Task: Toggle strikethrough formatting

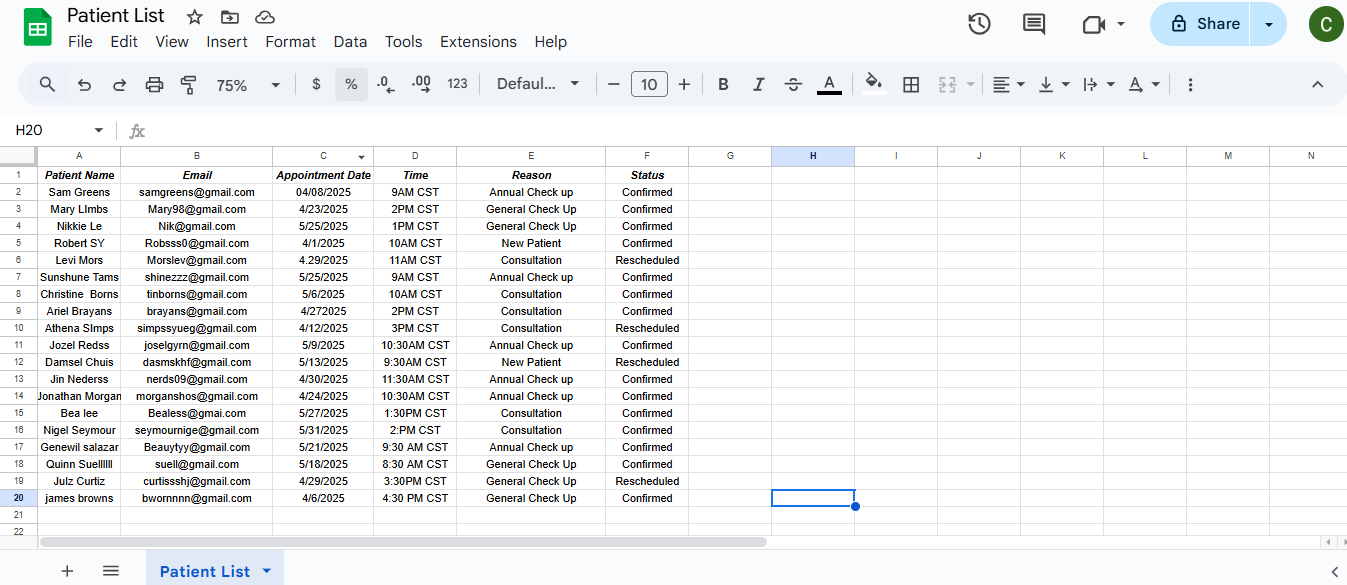Action: tap(793, 85)
